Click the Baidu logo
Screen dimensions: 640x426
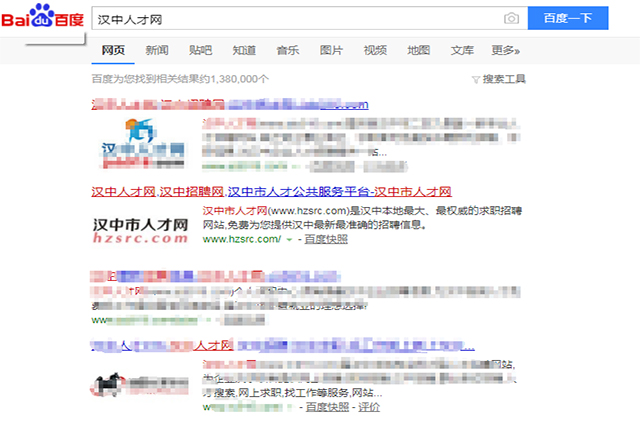pyautogui.click(x=42, y=16)
